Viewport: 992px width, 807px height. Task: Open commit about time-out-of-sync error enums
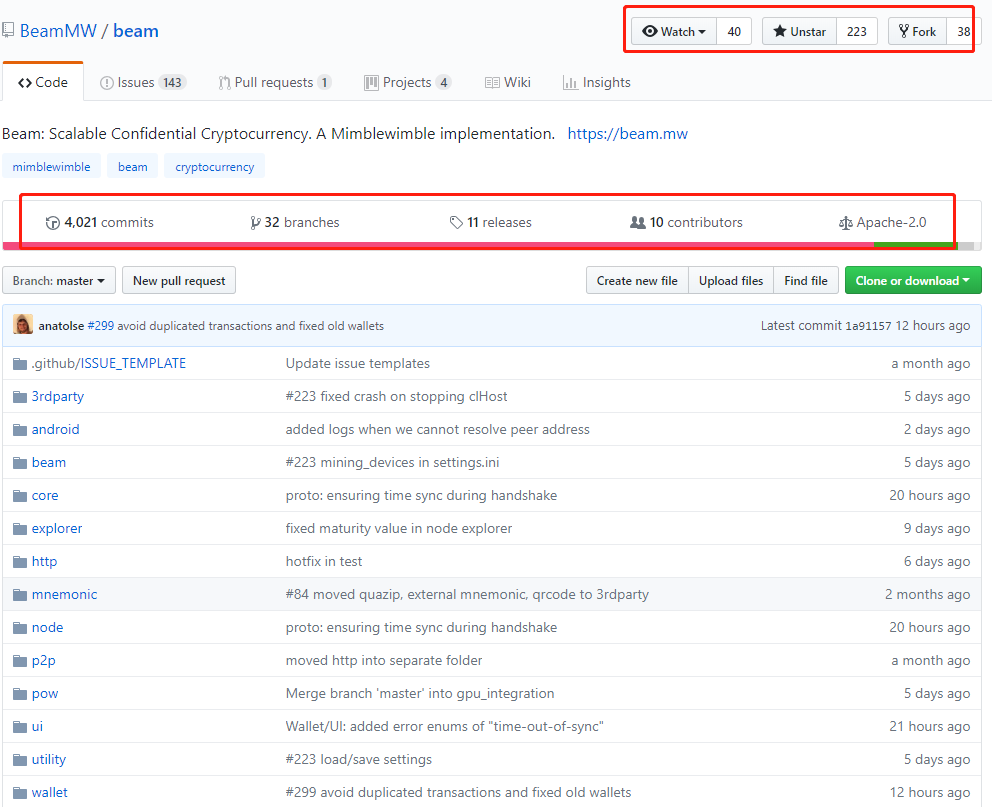tap(444, 727)
